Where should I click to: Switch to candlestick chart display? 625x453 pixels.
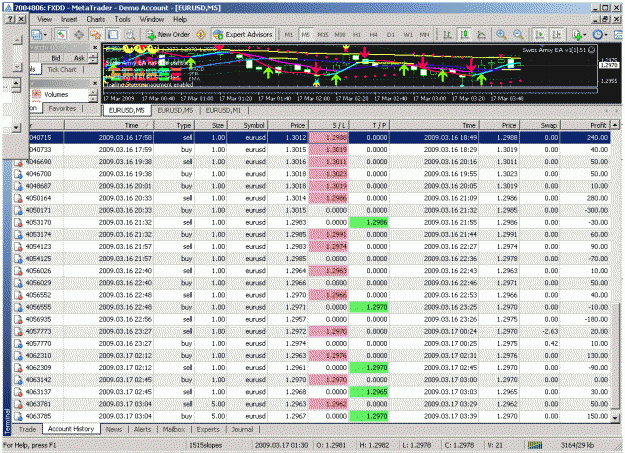[x=464, y=35]
